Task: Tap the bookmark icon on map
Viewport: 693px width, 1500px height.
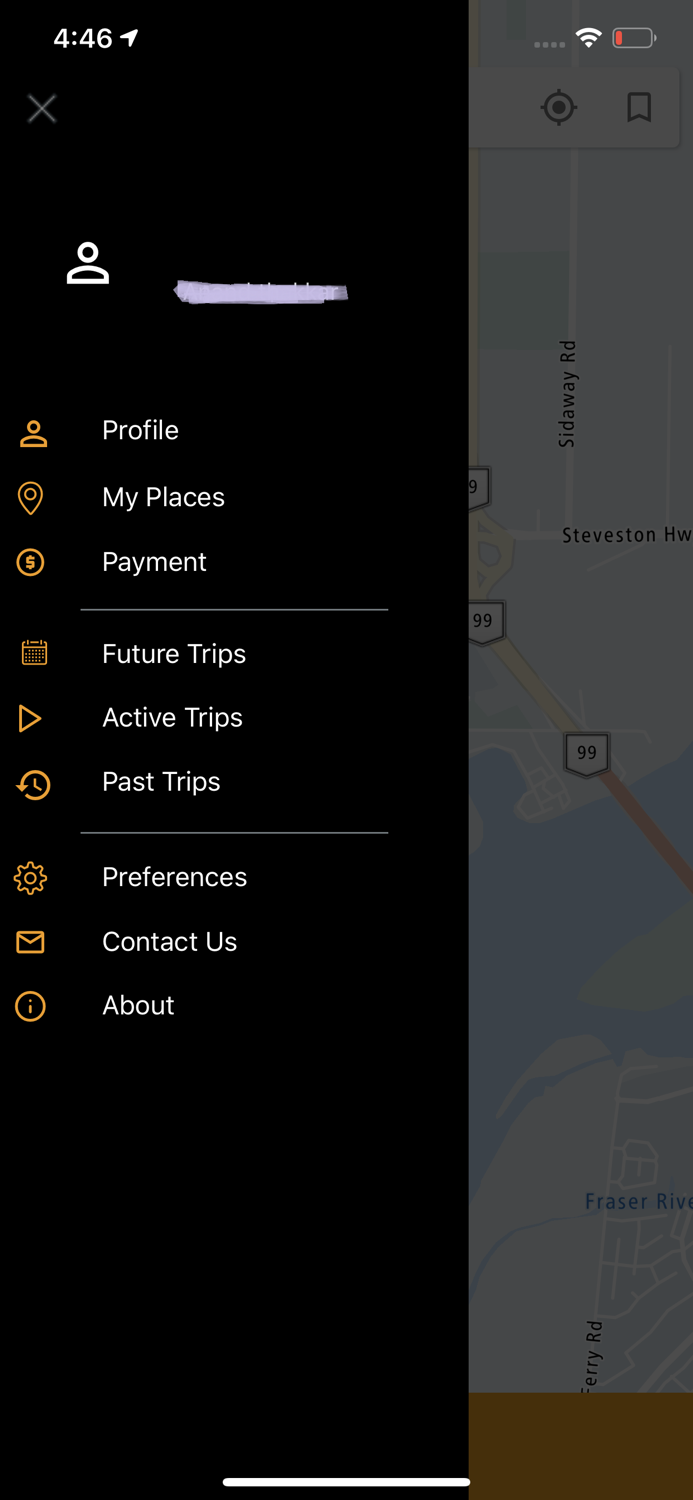Action: pyautogui.click(x=639, y=107)
